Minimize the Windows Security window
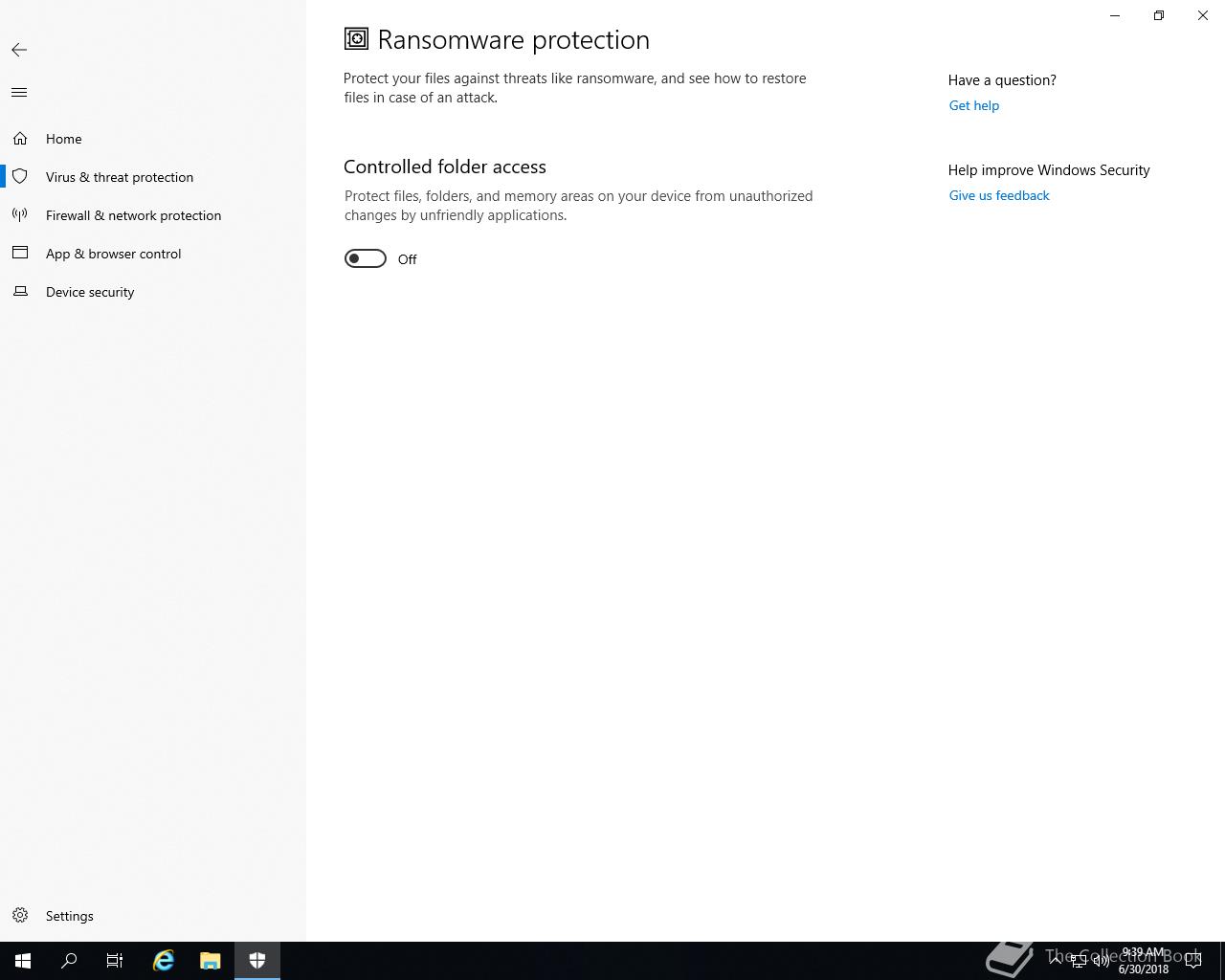 click(x=1115, y=15)
